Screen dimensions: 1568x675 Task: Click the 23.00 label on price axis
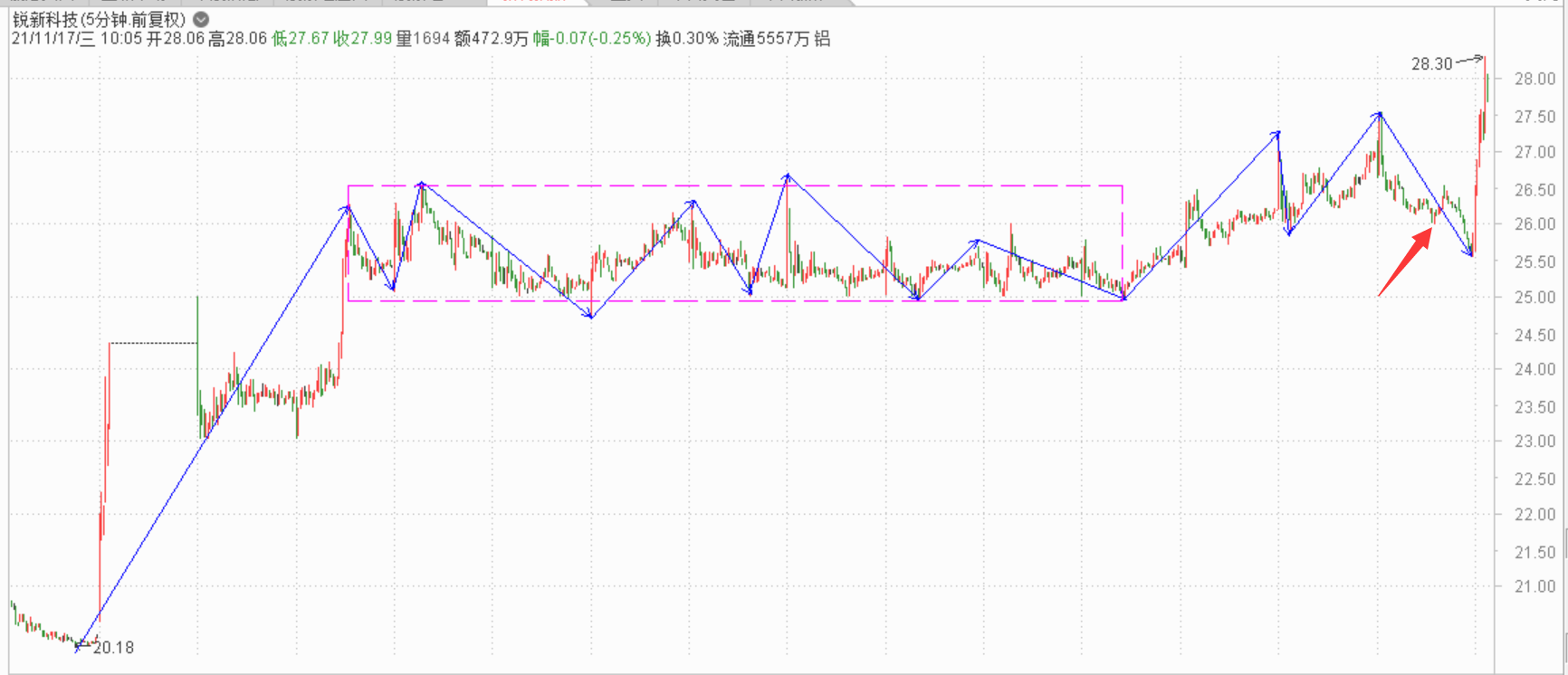coord(1535,442)
